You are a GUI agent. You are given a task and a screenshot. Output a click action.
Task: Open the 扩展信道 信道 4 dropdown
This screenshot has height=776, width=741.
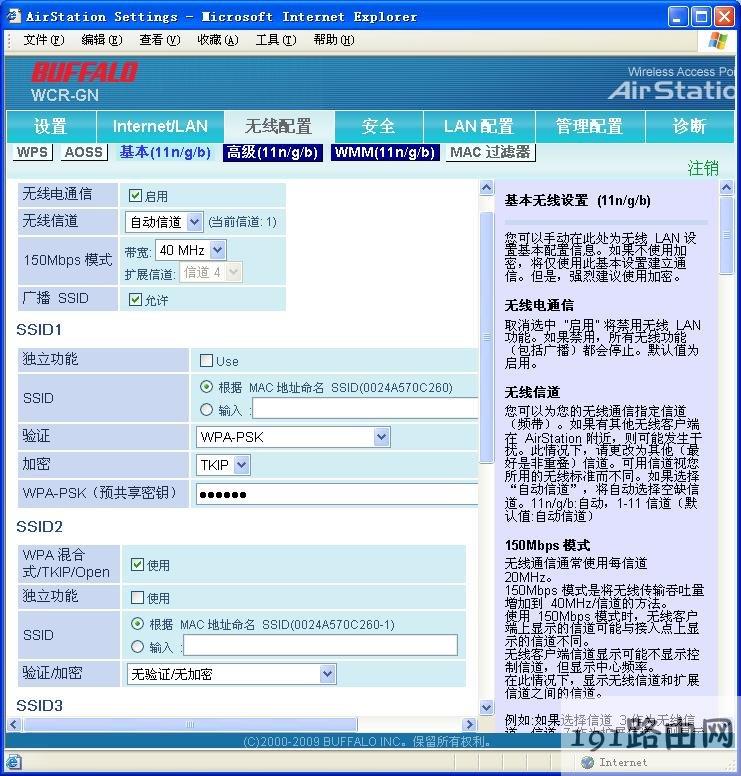pyautogui.click(x=210, y=272)
